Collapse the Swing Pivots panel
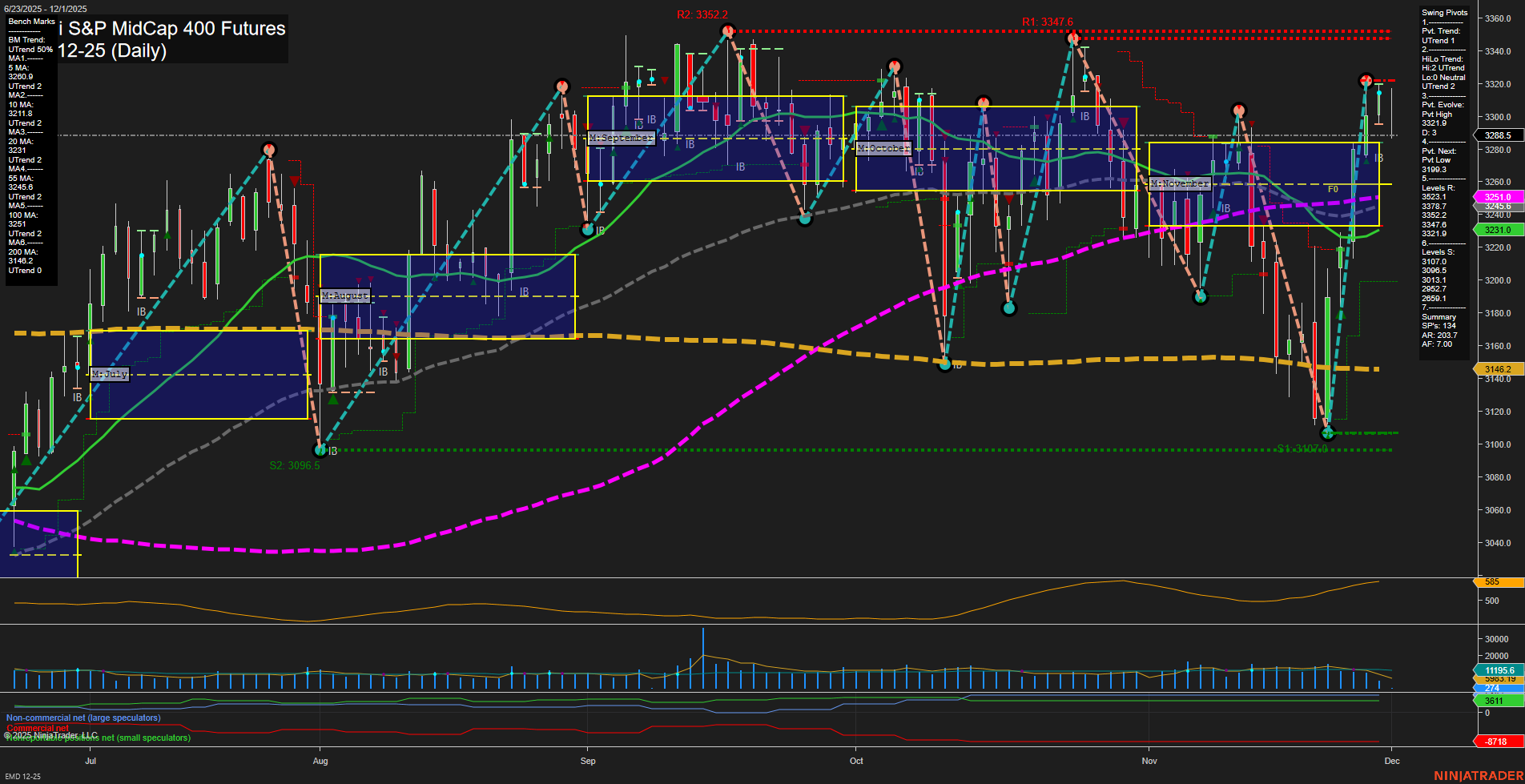This screenshot has height=784, width=1525. pyautogui.click(x=1443, y=12)
